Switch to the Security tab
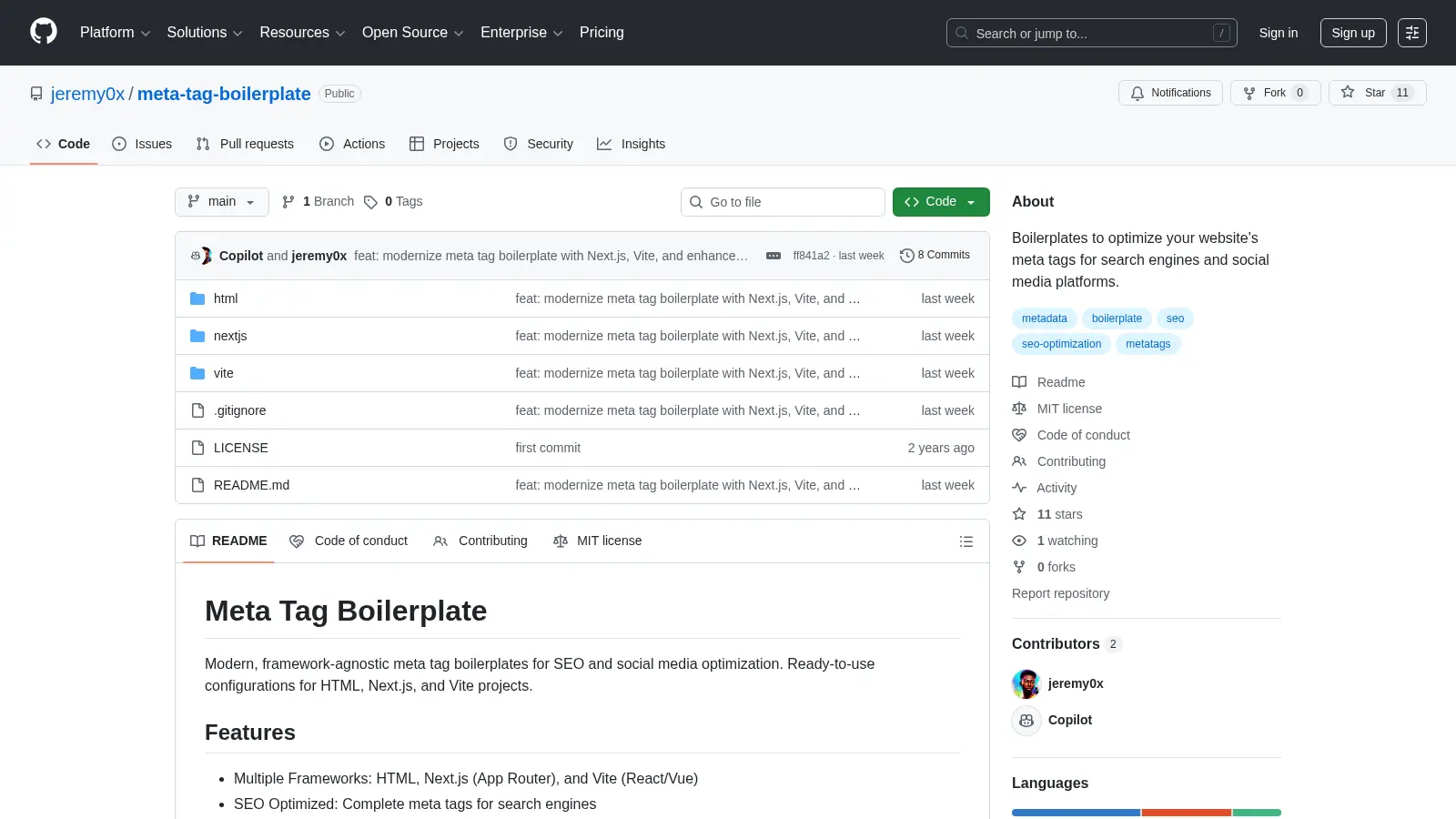 tap(539, 144)
